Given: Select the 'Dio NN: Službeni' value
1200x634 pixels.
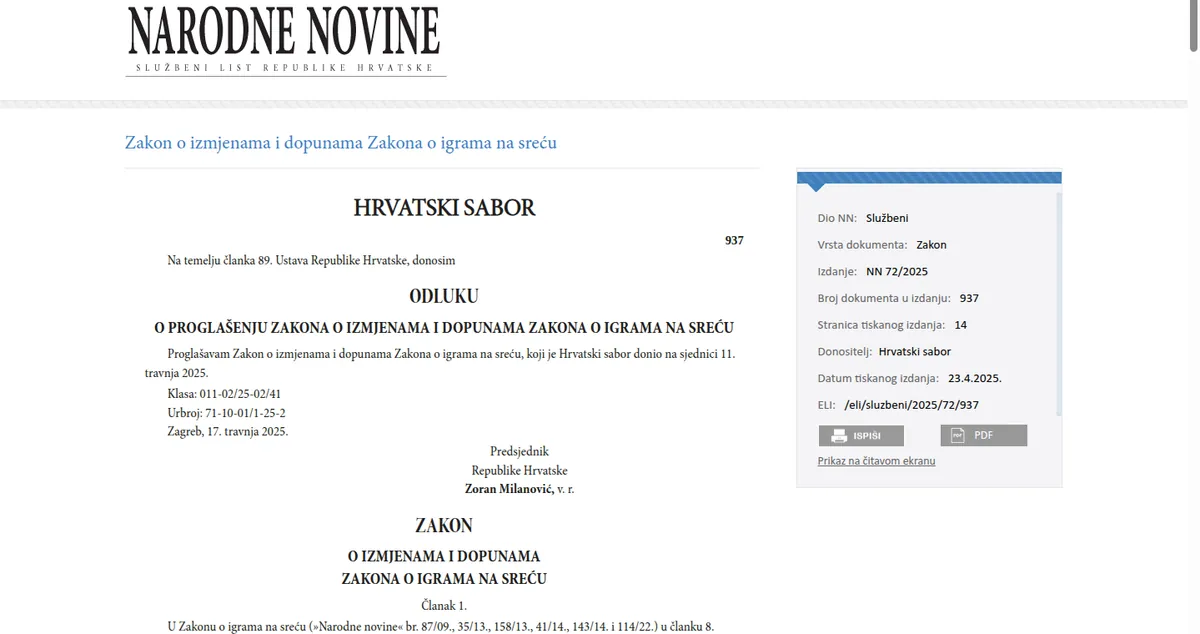Looking at the screenshot, I should click(x=887, y=218).
